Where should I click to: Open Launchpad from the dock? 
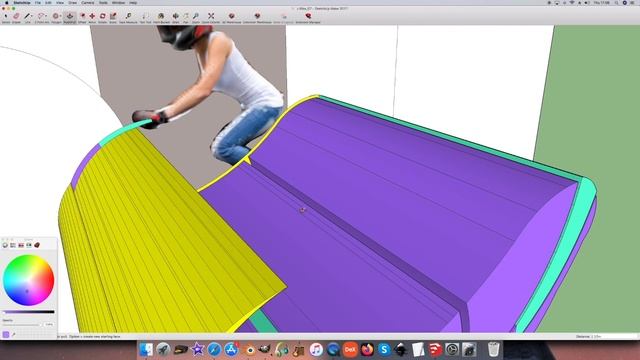[163, 350]
